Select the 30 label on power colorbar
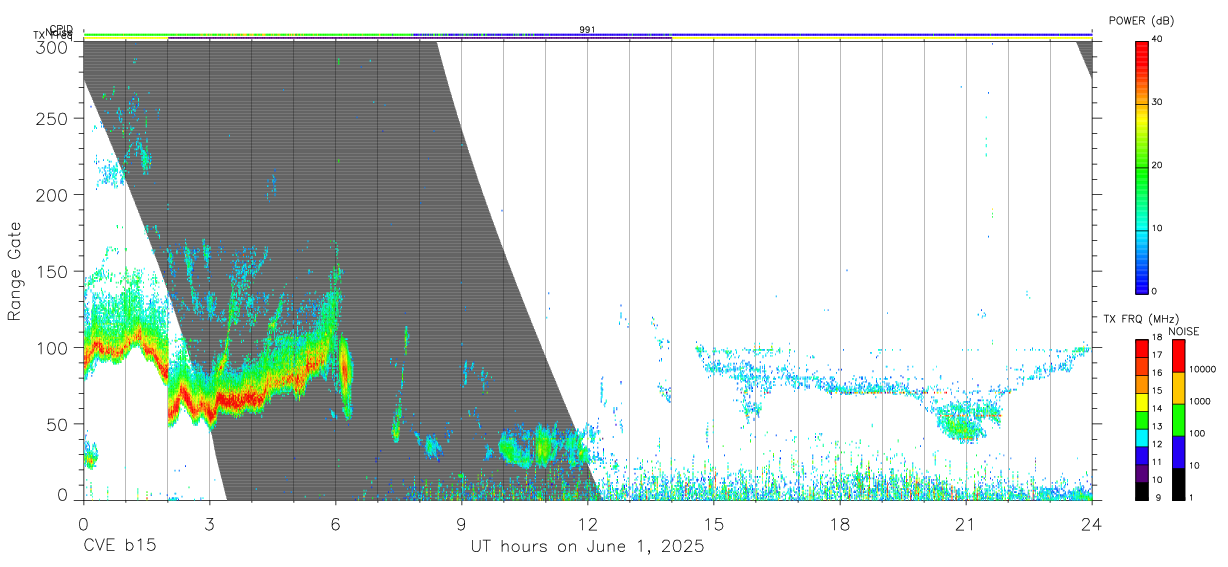Screen dimensions: 1228x567 [1158, 102]
